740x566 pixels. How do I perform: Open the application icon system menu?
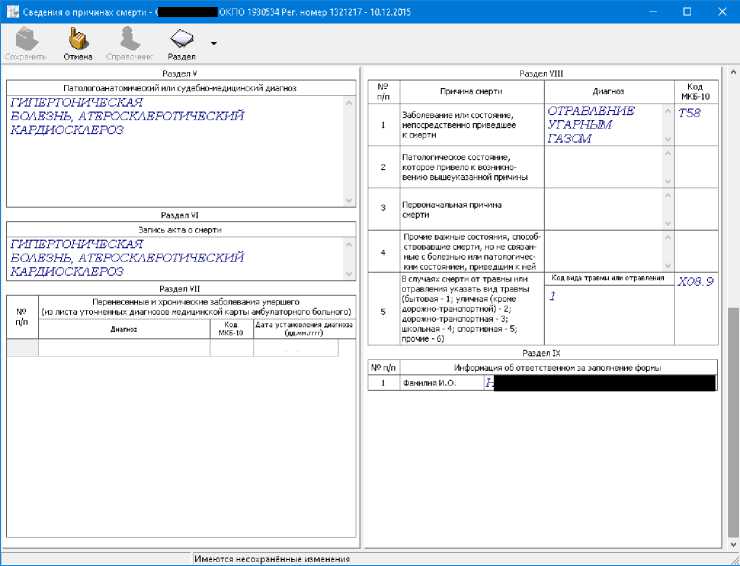click(10, 11)
